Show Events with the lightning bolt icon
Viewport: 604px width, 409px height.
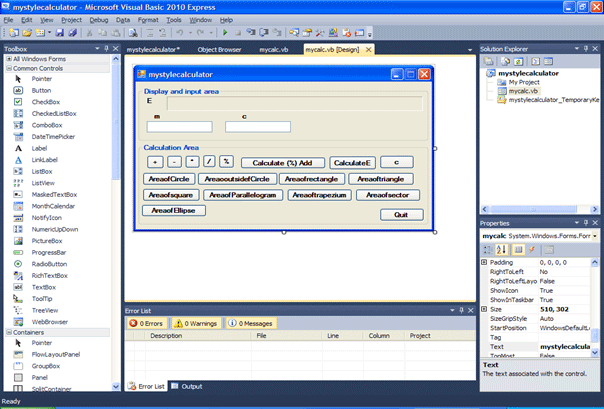pos(532,250)
